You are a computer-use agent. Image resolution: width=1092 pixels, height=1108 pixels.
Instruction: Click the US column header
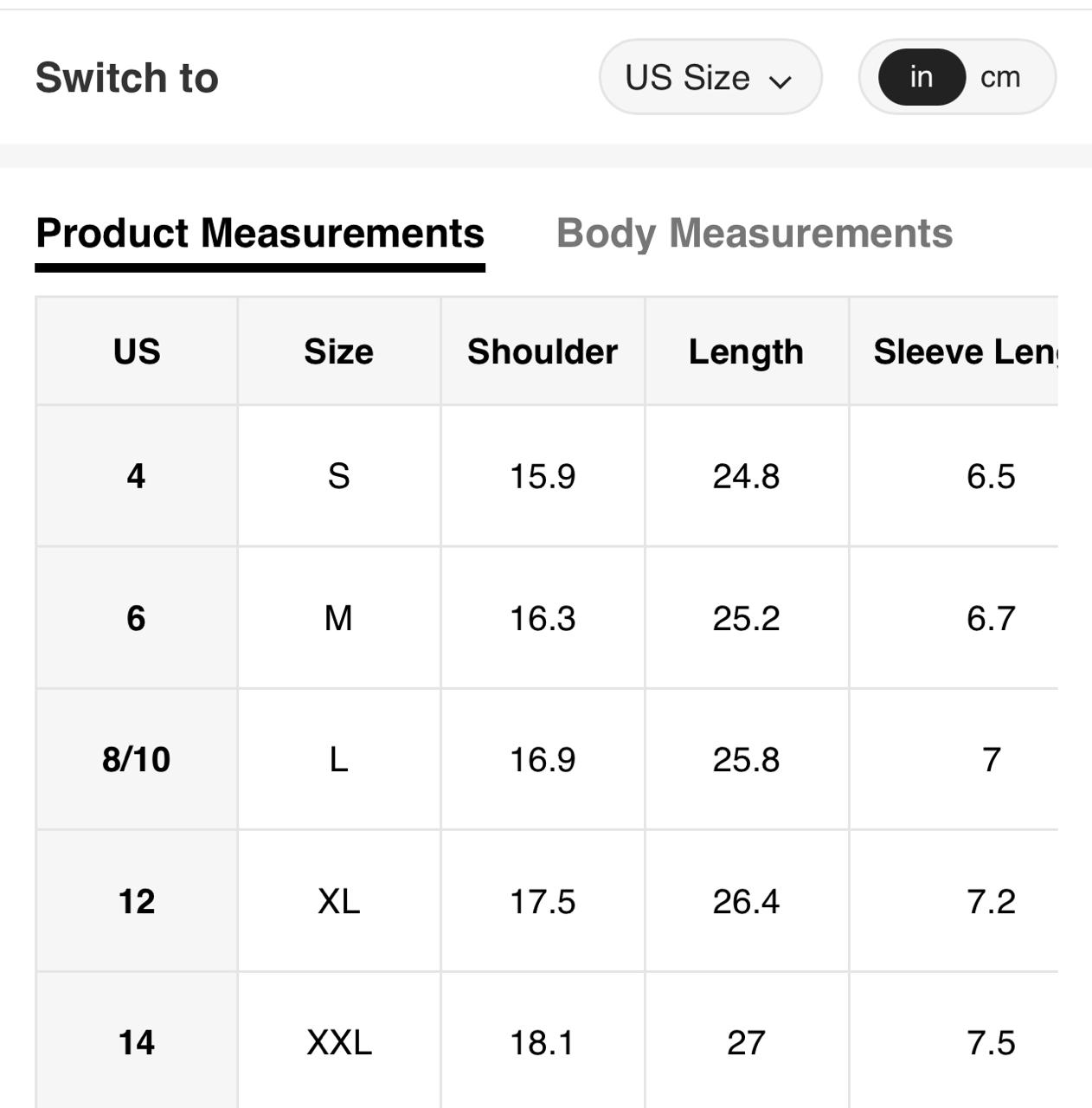137,351
